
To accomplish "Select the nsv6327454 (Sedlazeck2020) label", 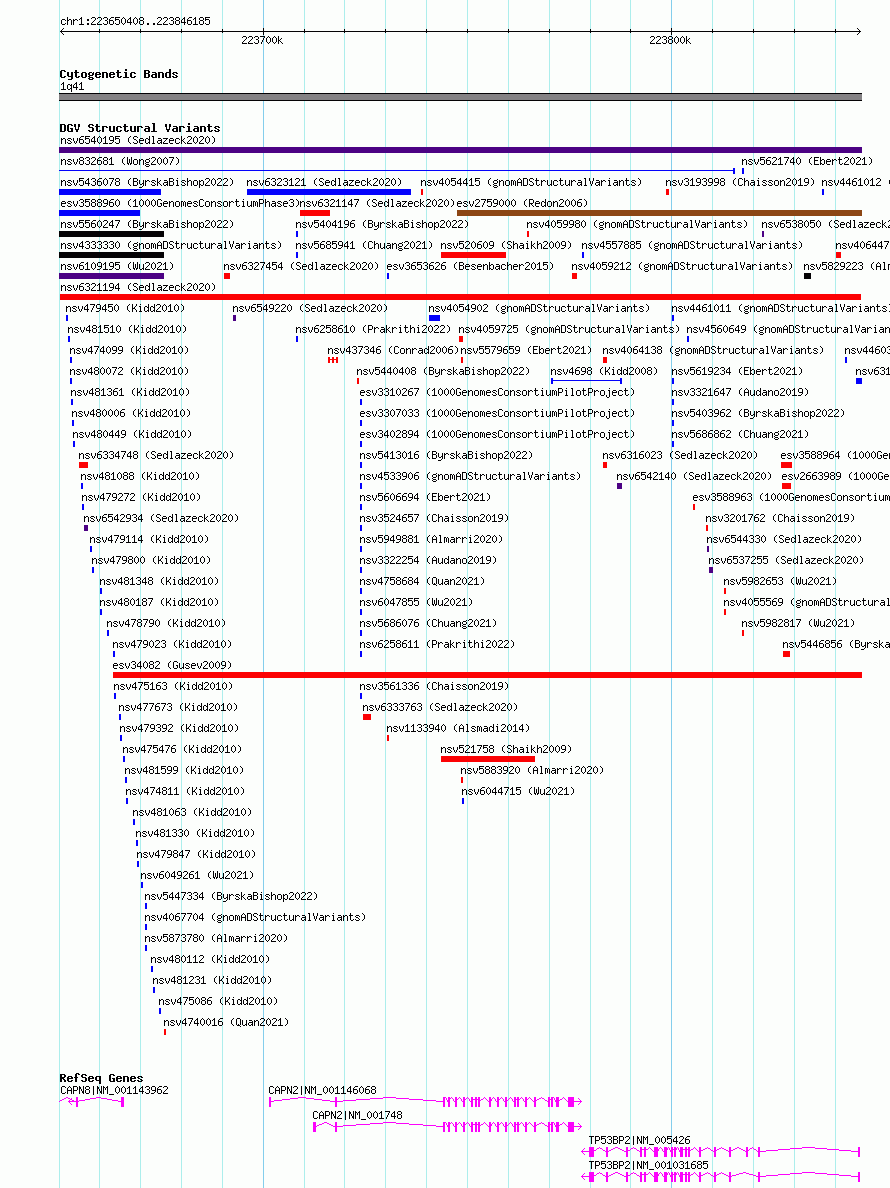I will 301,267.
